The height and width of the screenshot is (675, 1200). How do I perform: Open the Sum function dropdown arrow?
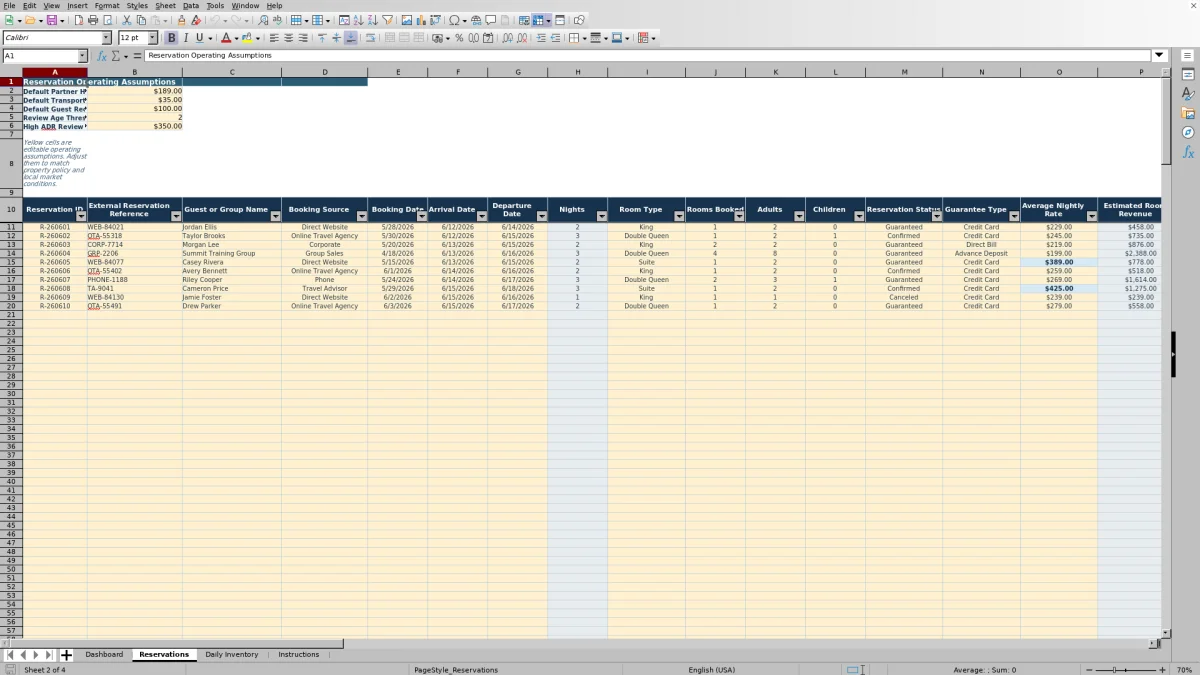tap(124, 56)
